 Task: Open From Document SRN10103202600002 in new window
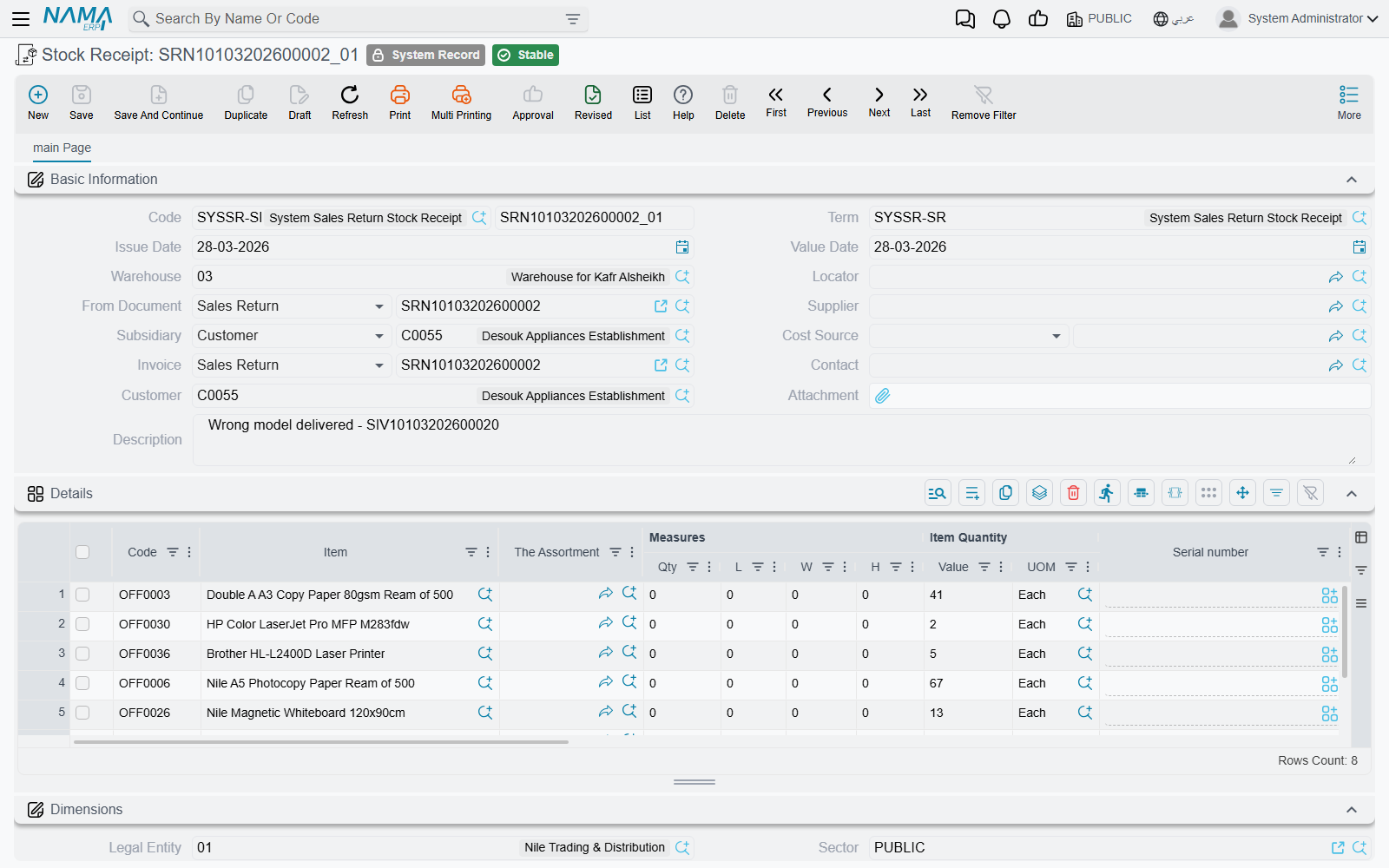tap(661, 306)
